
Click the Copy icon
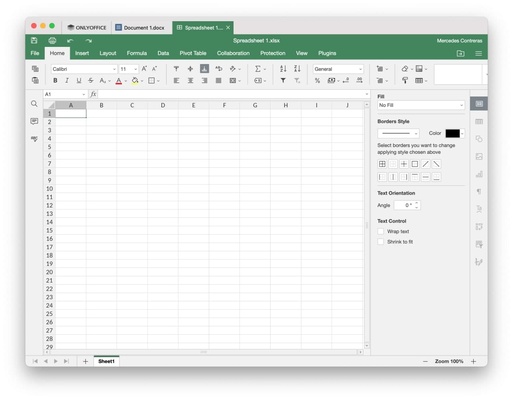coord(35,69)
